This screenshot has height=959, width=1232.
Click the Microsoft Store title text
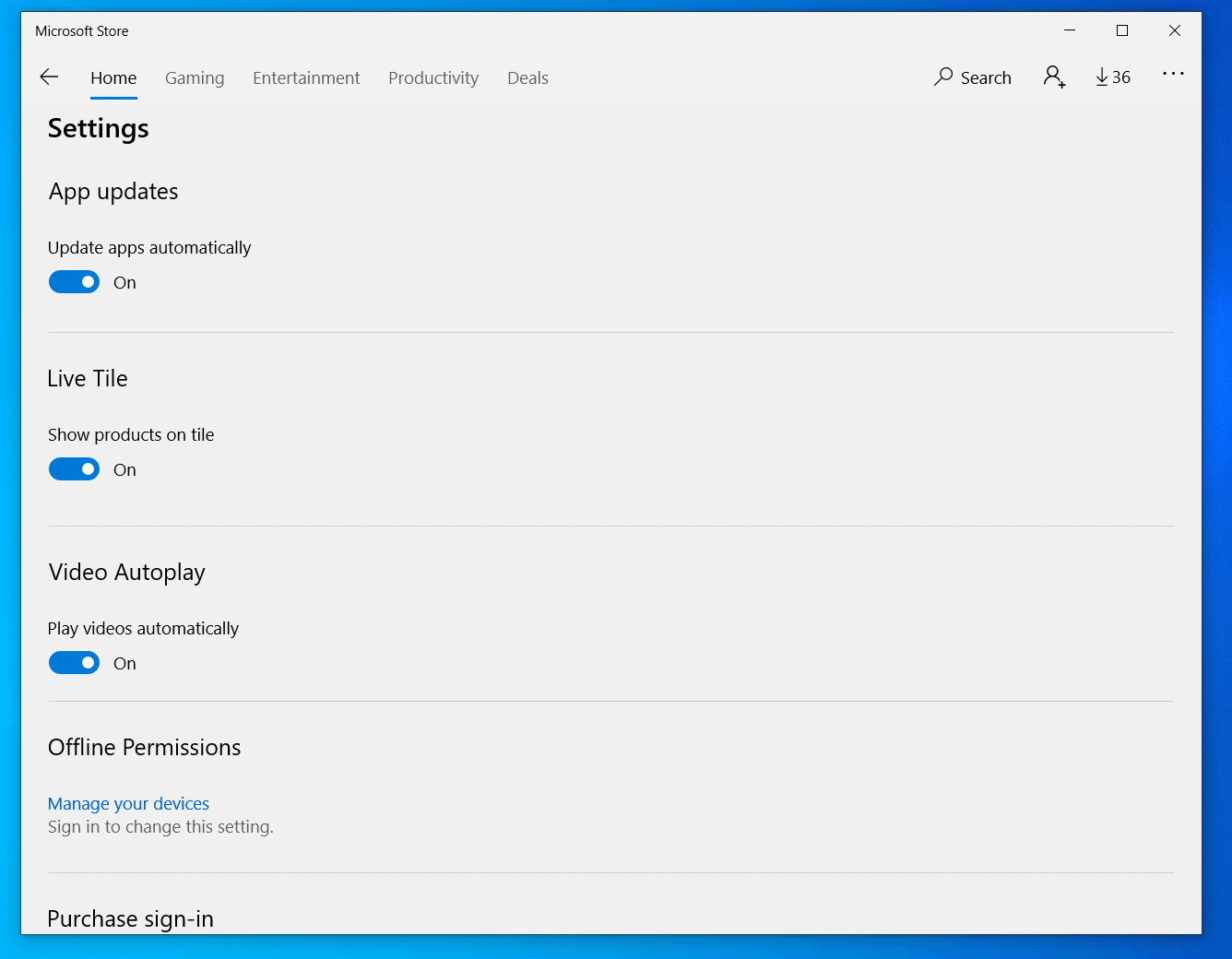tap(82, 31)
